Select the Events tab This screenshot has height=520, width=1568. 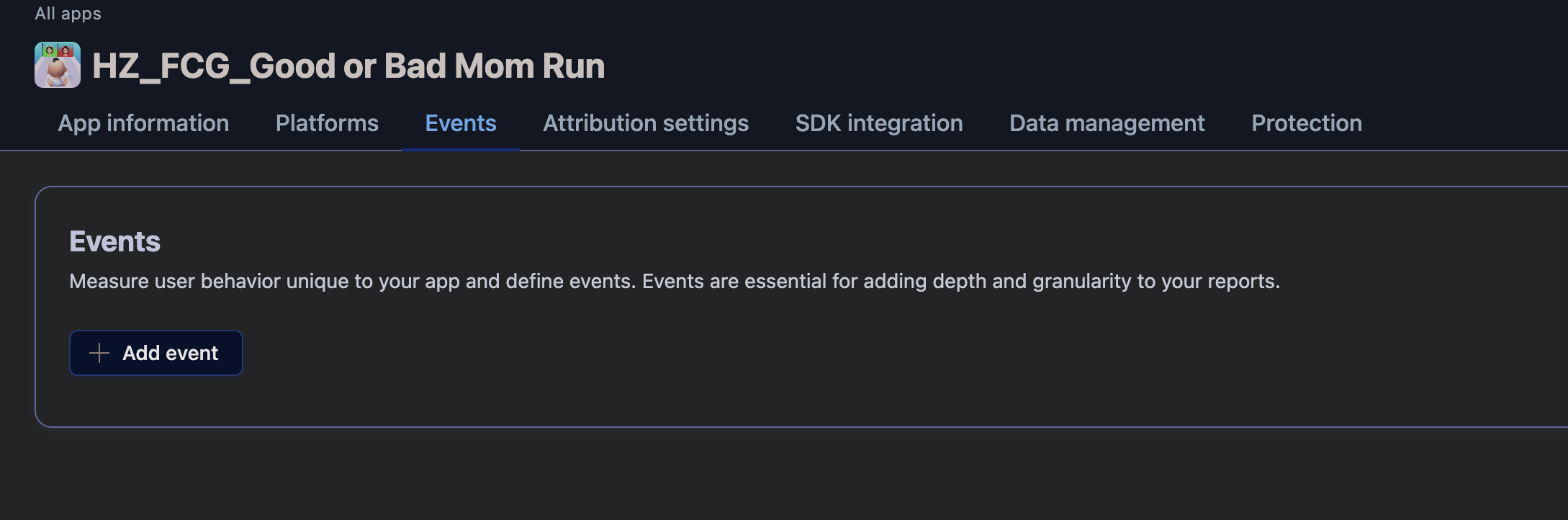pos(461,123)
